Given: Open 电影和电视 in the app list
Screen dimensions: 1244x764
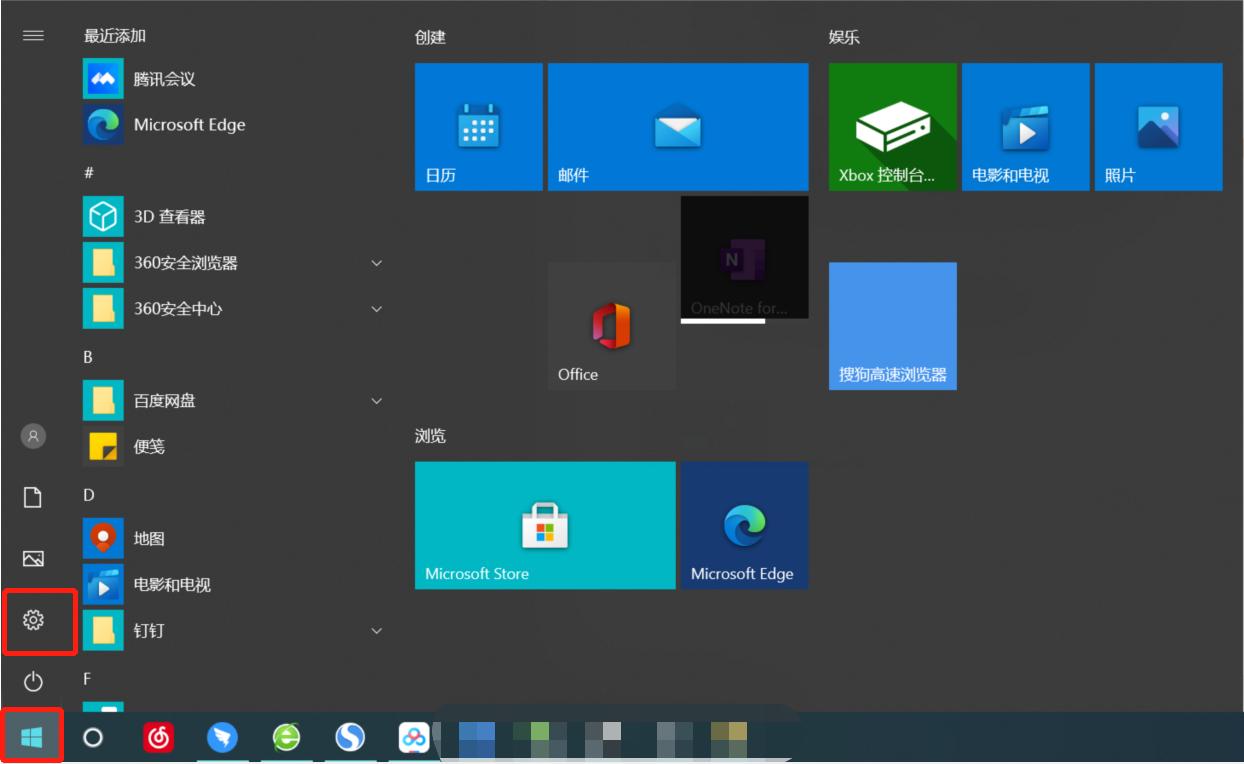Looking at the screenshot, I should (233, 585).
